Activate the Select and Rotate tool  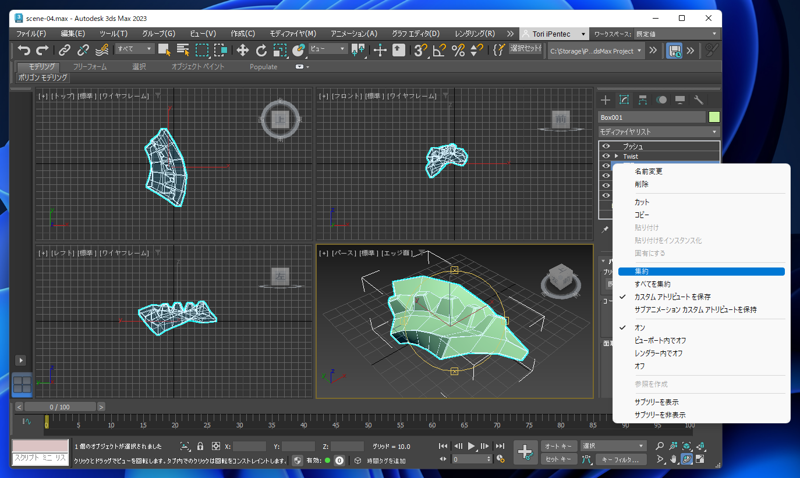point(261,50)
